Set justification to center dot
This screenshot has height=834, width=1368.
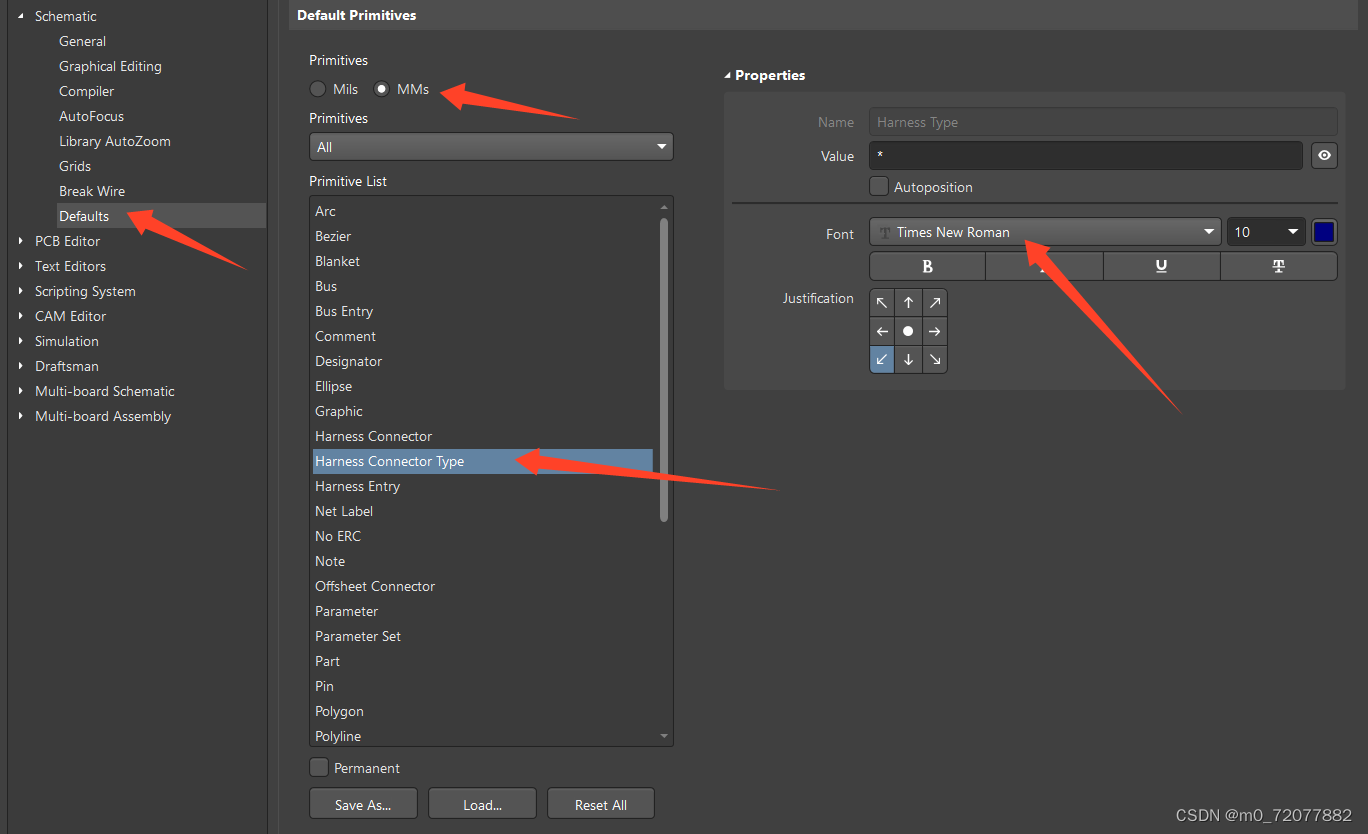908,331
